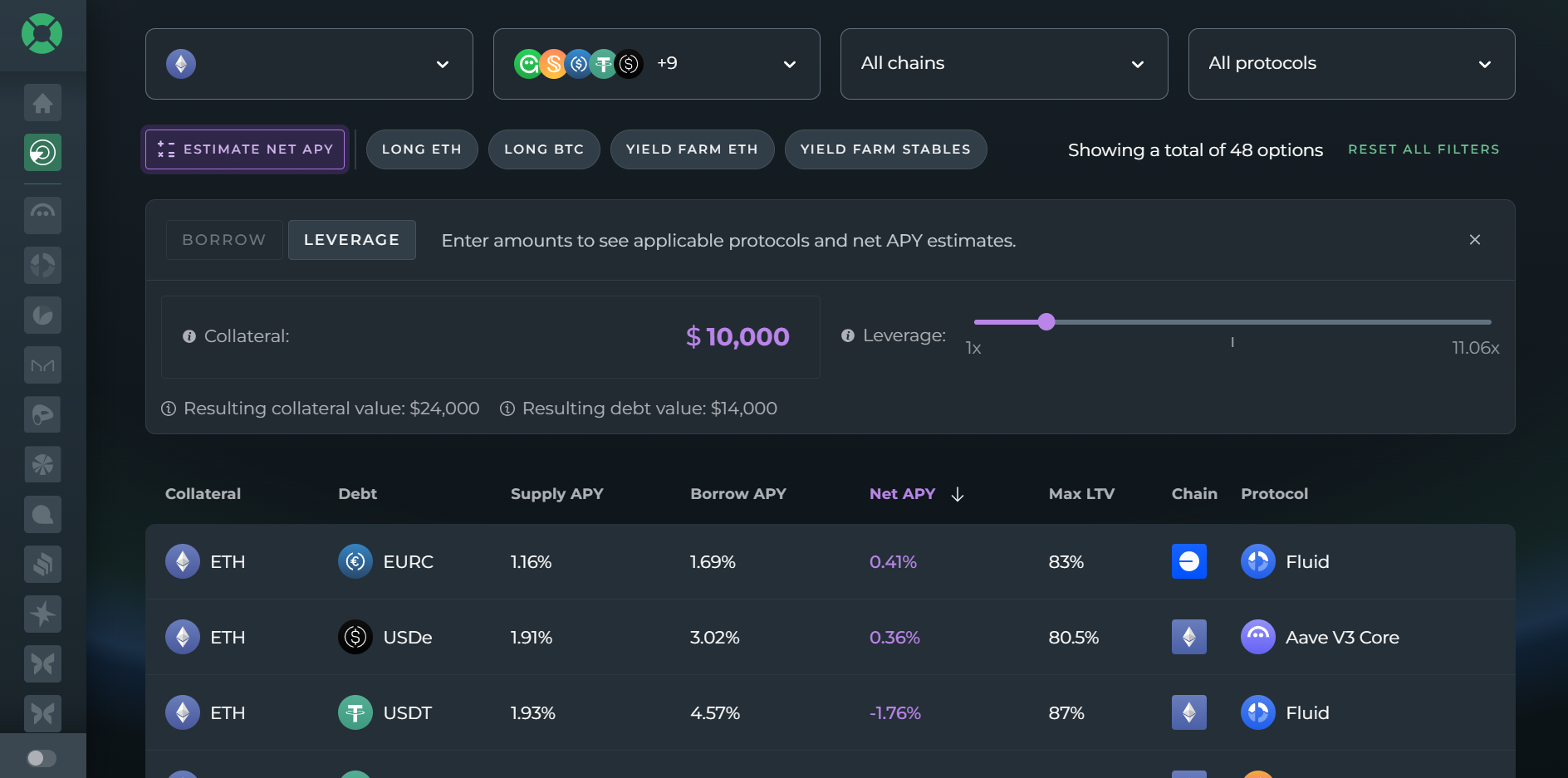
Task: Click the USDe debt token icon
Action: (355, 637)
